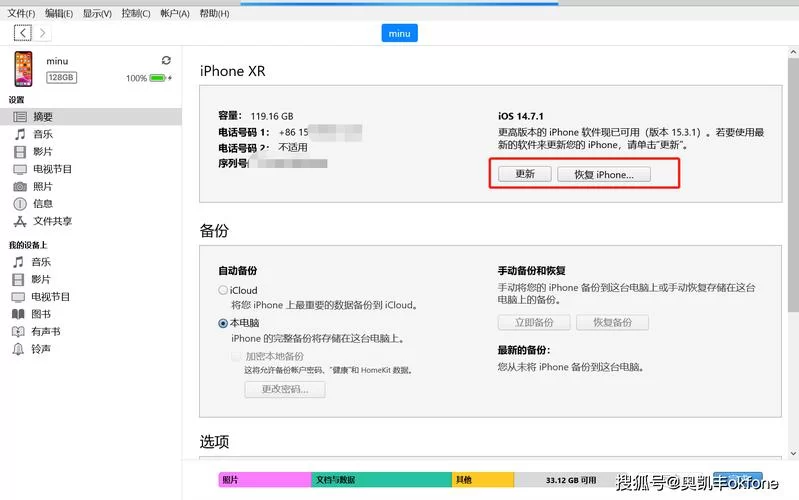Click the 手动备份和恢复 heading
799x500 pixels.
pos(531,271)
